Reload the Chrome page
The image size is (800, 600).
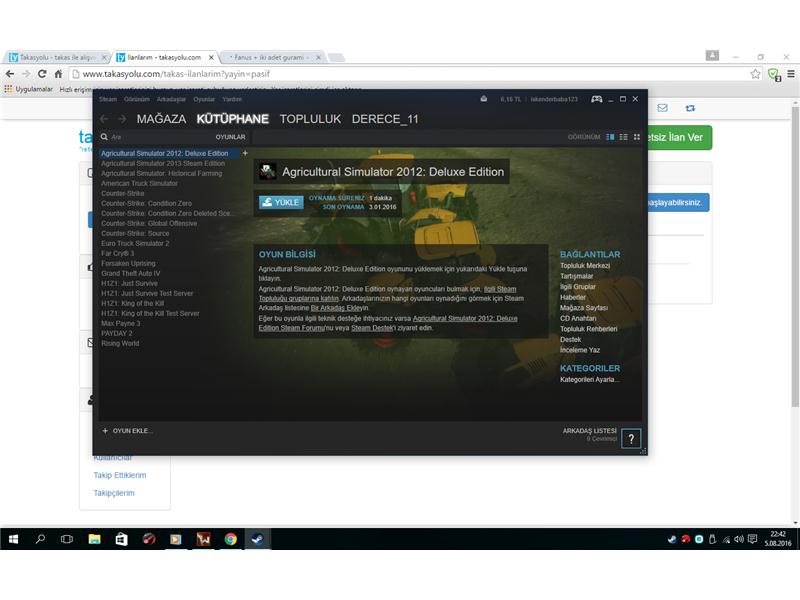[x=42, y=74]
